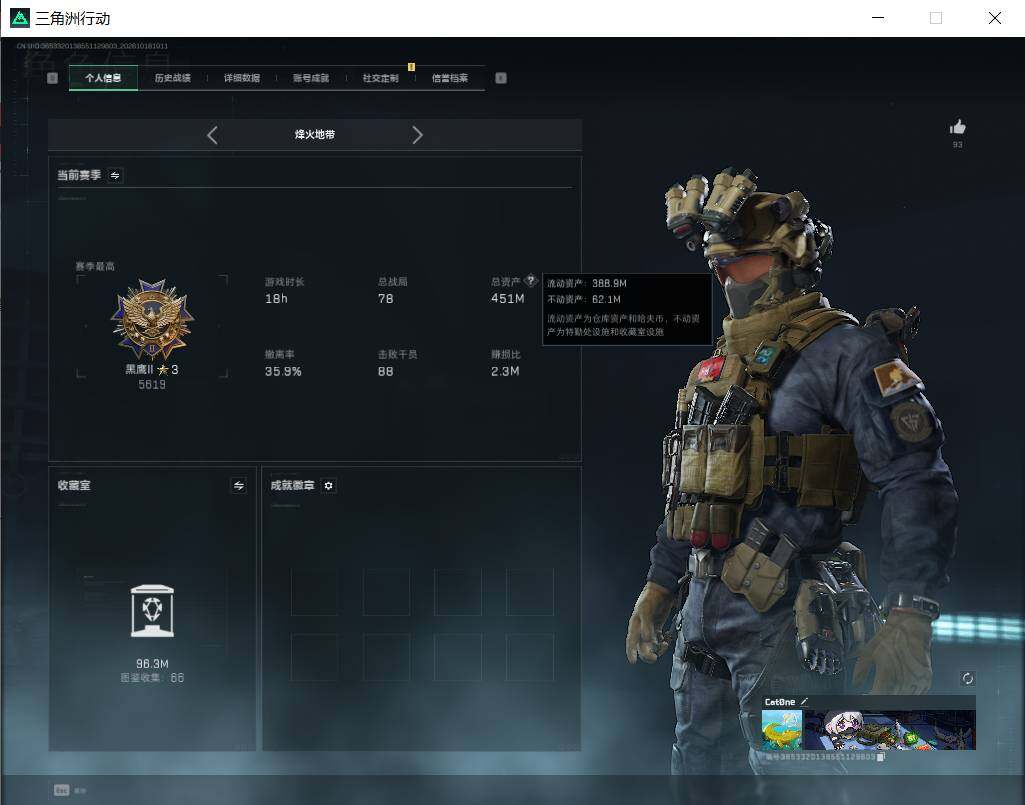
Task: Open the 信誉档案 tab
Action: click(450, 78)
